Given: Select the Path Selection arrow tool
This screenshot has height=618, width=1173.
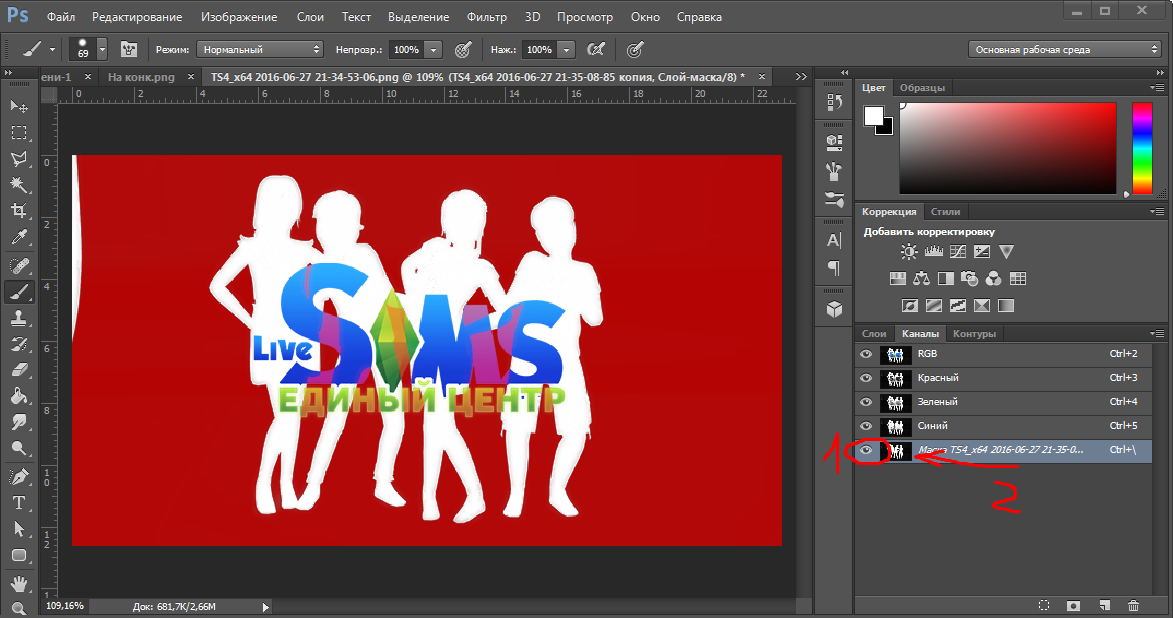Looking at the screenshot, I should click(x=19, y=529).
